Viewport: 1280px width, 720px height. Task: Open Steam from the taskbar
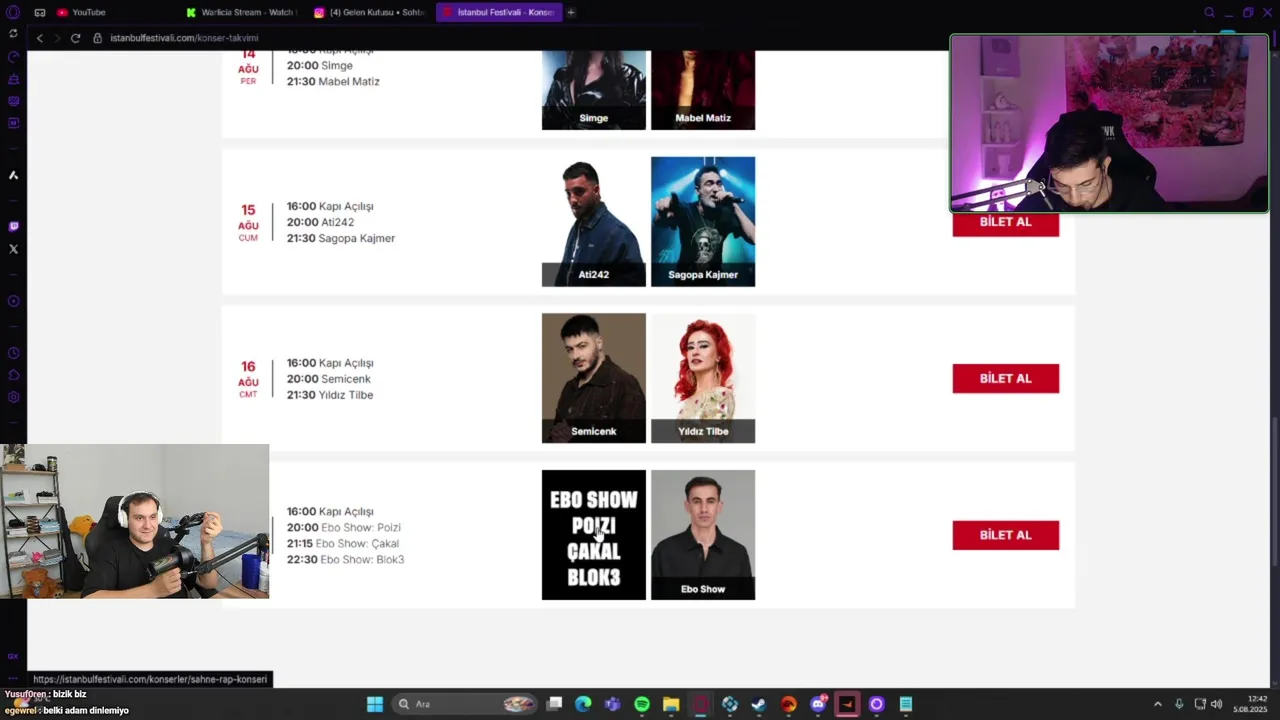pyautogui.click(x=759, y=704)
